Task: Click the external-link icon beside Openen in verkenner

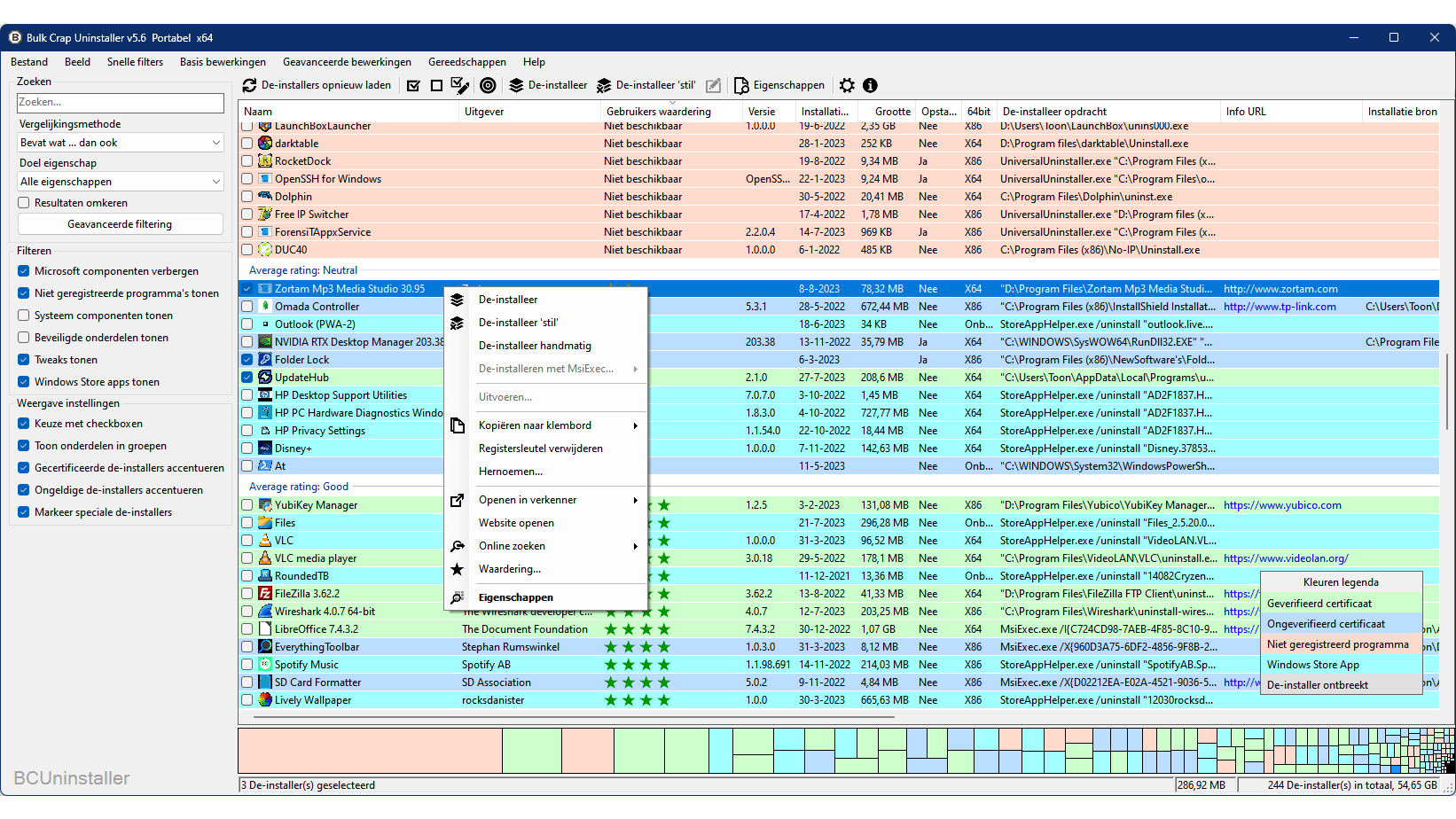Action: [x=458, y=500]
